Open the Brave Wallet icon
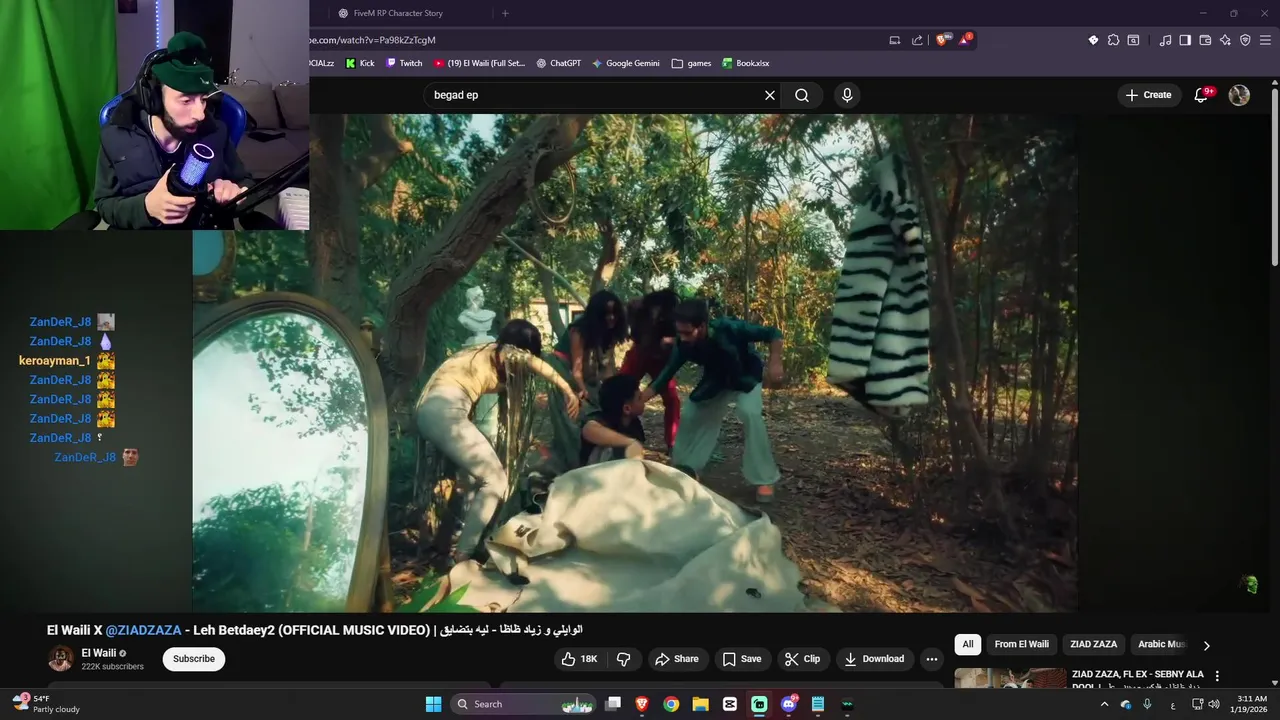 (x=1205, y=40)
